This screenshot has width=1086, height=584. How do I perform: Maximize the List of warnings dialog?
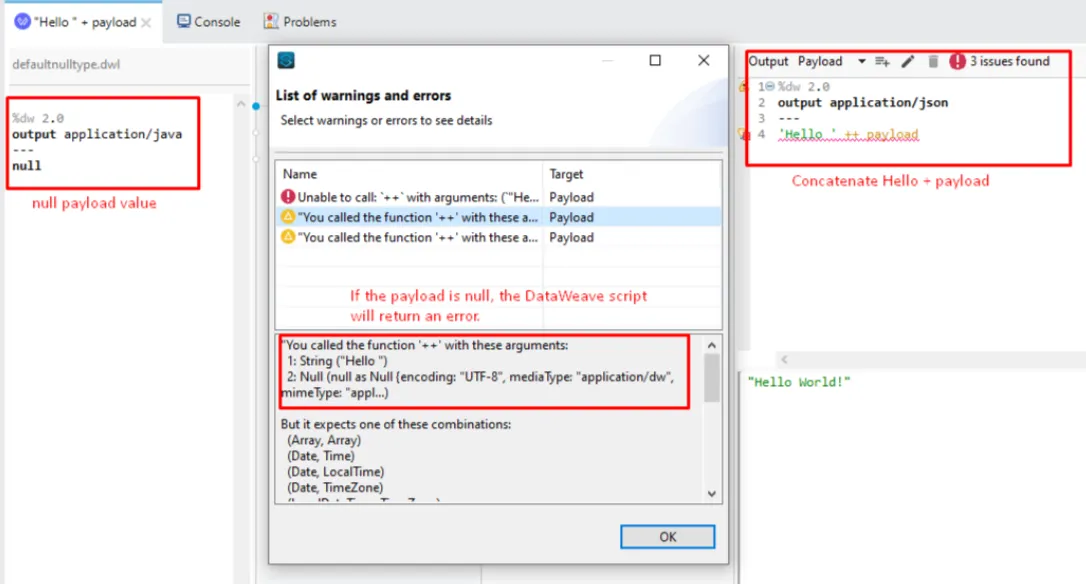pos(655,60)
